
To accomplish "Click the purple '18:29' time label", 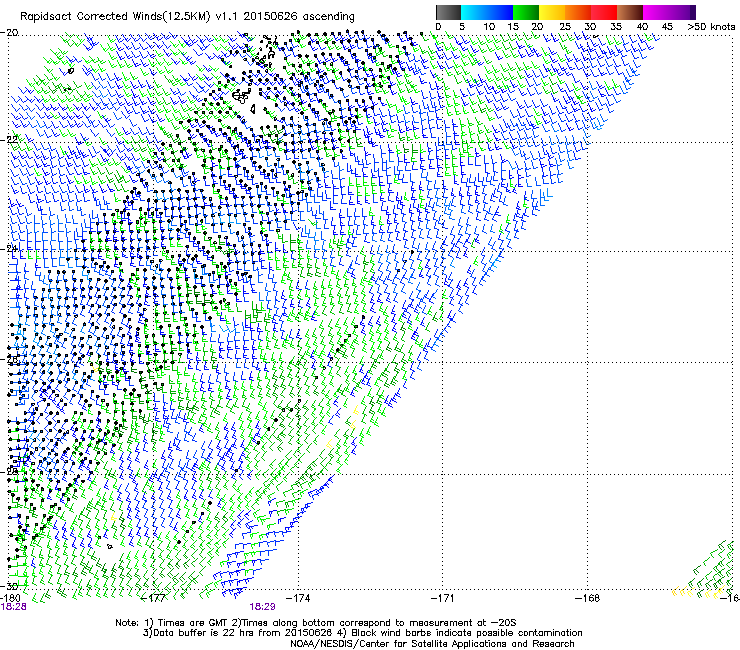I will [262, 607].
